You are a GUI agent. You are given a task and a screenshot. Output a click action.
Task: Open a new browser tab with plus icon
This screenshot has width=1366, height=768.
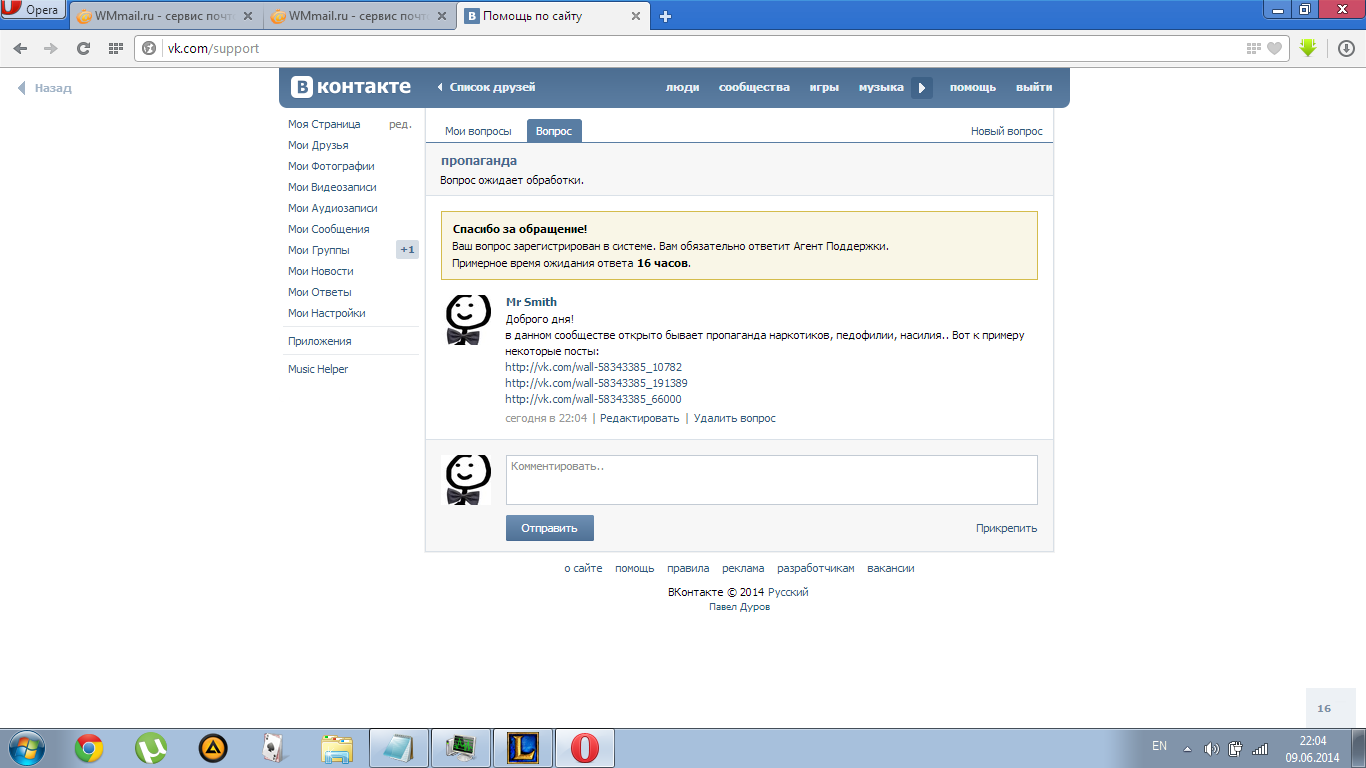(x=666, y=16)
